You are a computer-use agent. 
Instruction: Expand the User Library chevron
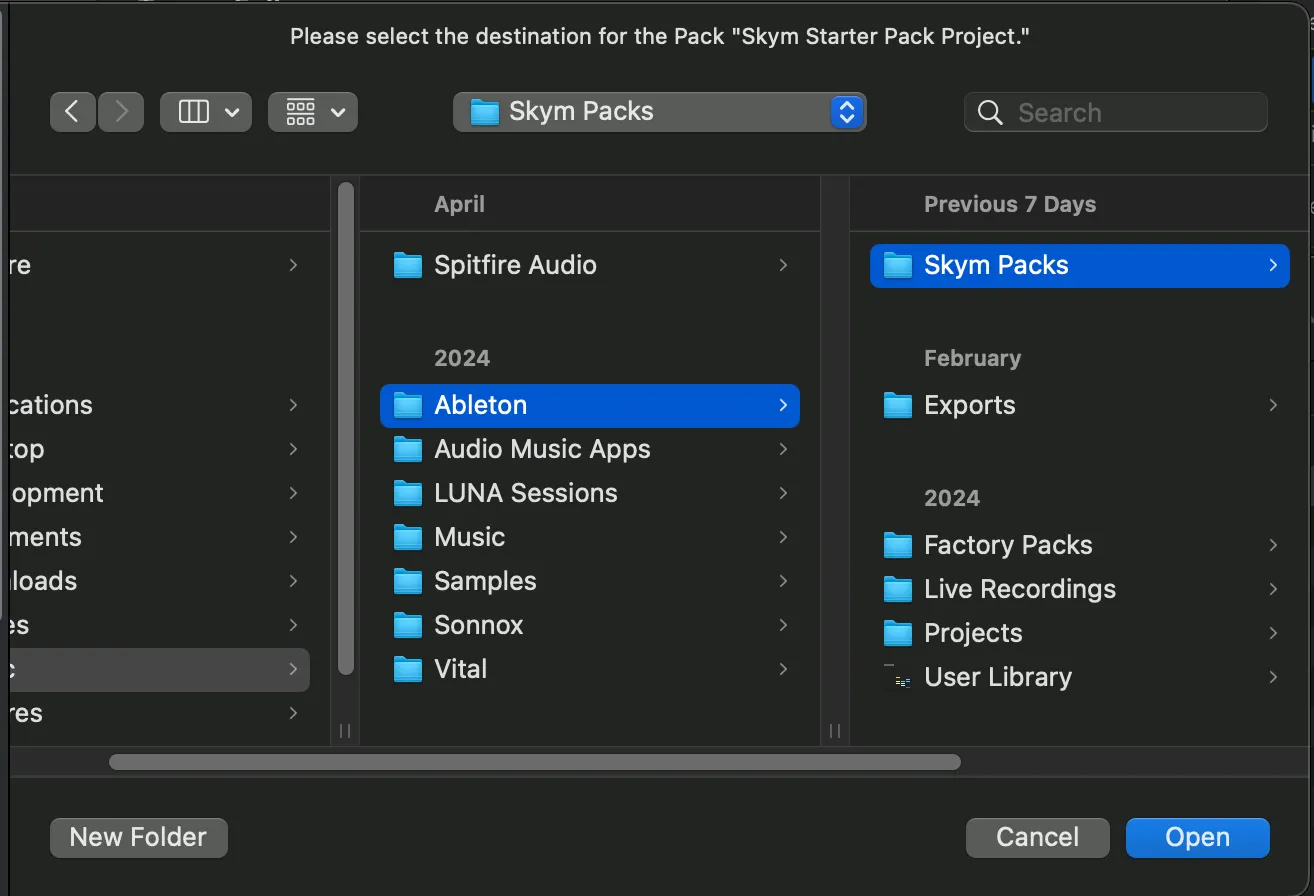pos(1273,677)
